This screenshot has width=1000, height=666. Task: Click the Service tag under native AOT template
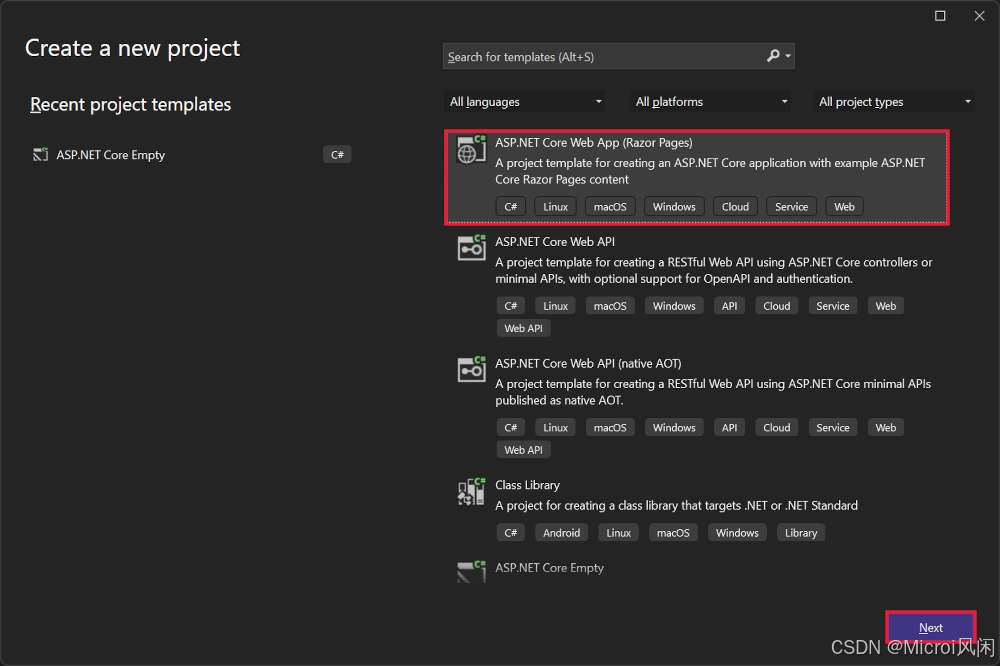pos(833,427)
